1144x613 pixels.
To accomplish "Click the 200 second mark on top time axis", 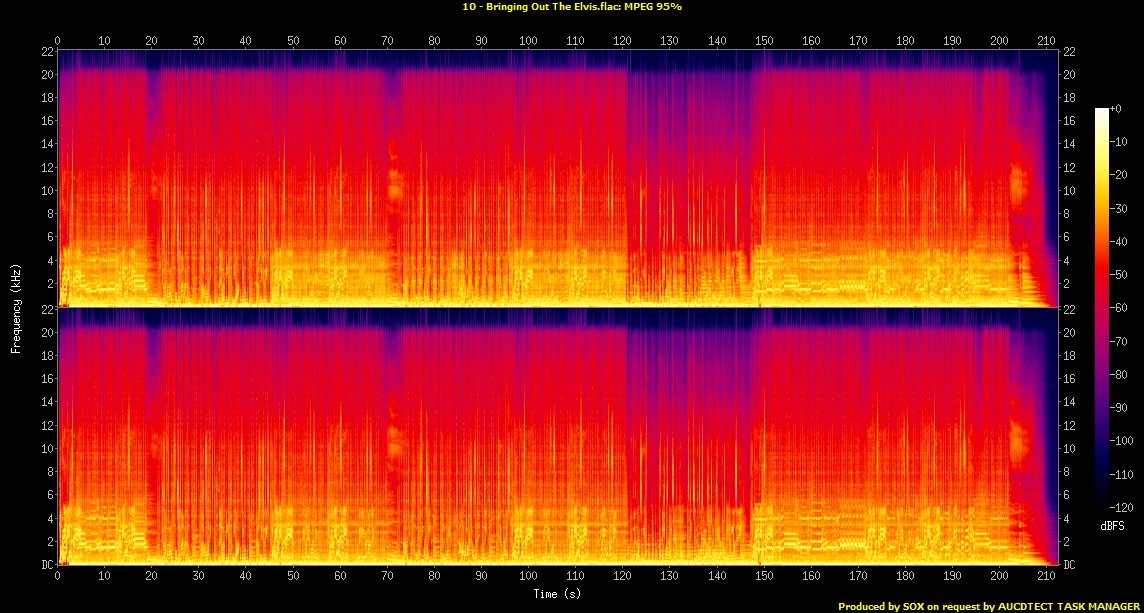I will (1000, 41).
